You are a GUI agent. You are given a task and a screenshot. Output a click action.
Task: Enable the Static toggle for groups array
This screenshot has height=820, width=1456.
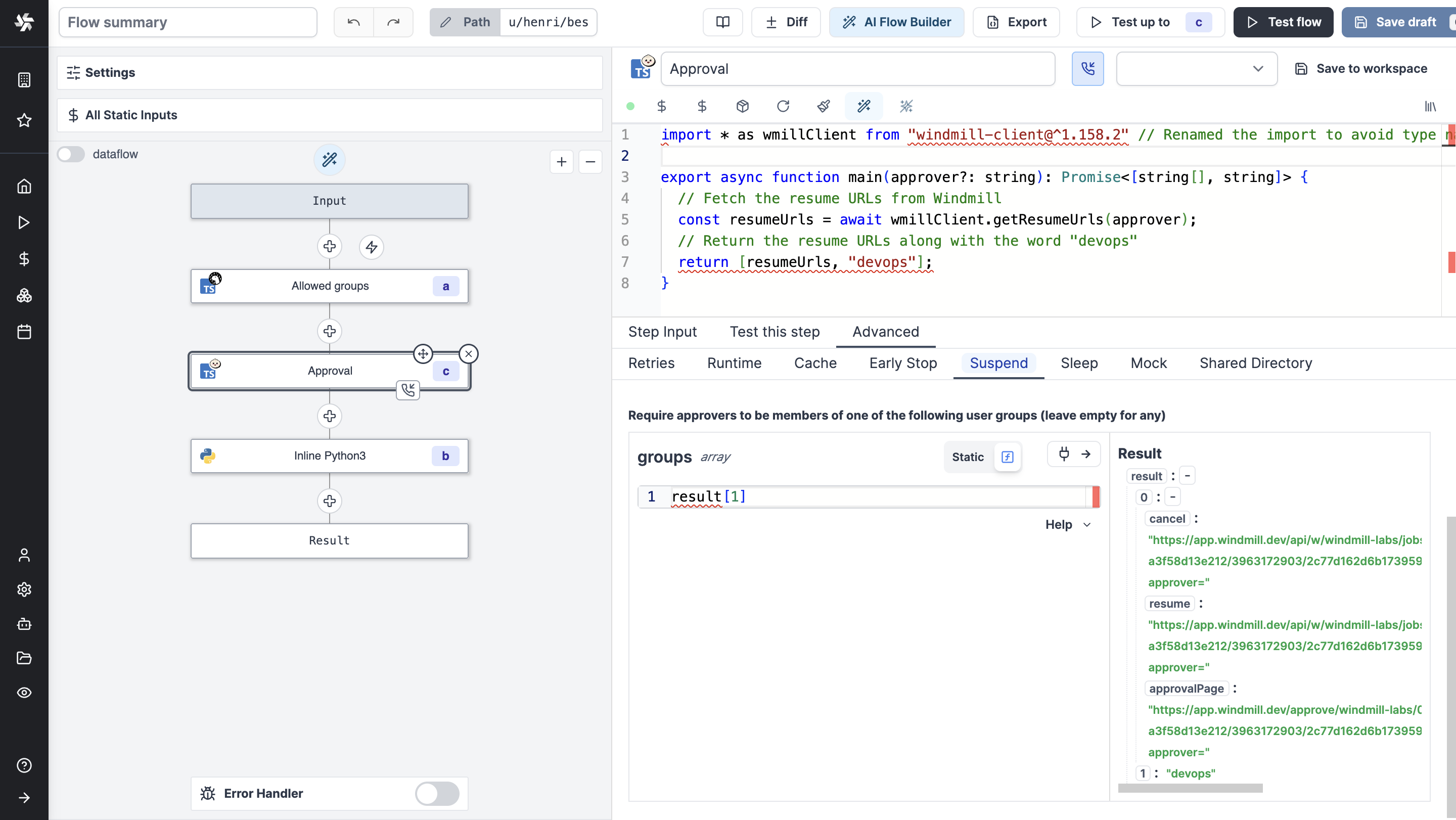coord(967,456)
